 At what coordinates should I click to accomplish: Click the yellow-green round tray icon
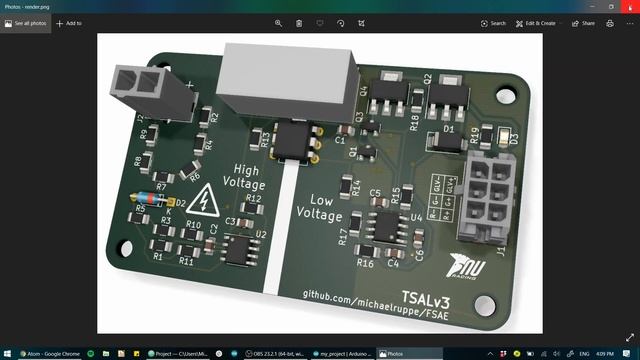pos(517,353)
